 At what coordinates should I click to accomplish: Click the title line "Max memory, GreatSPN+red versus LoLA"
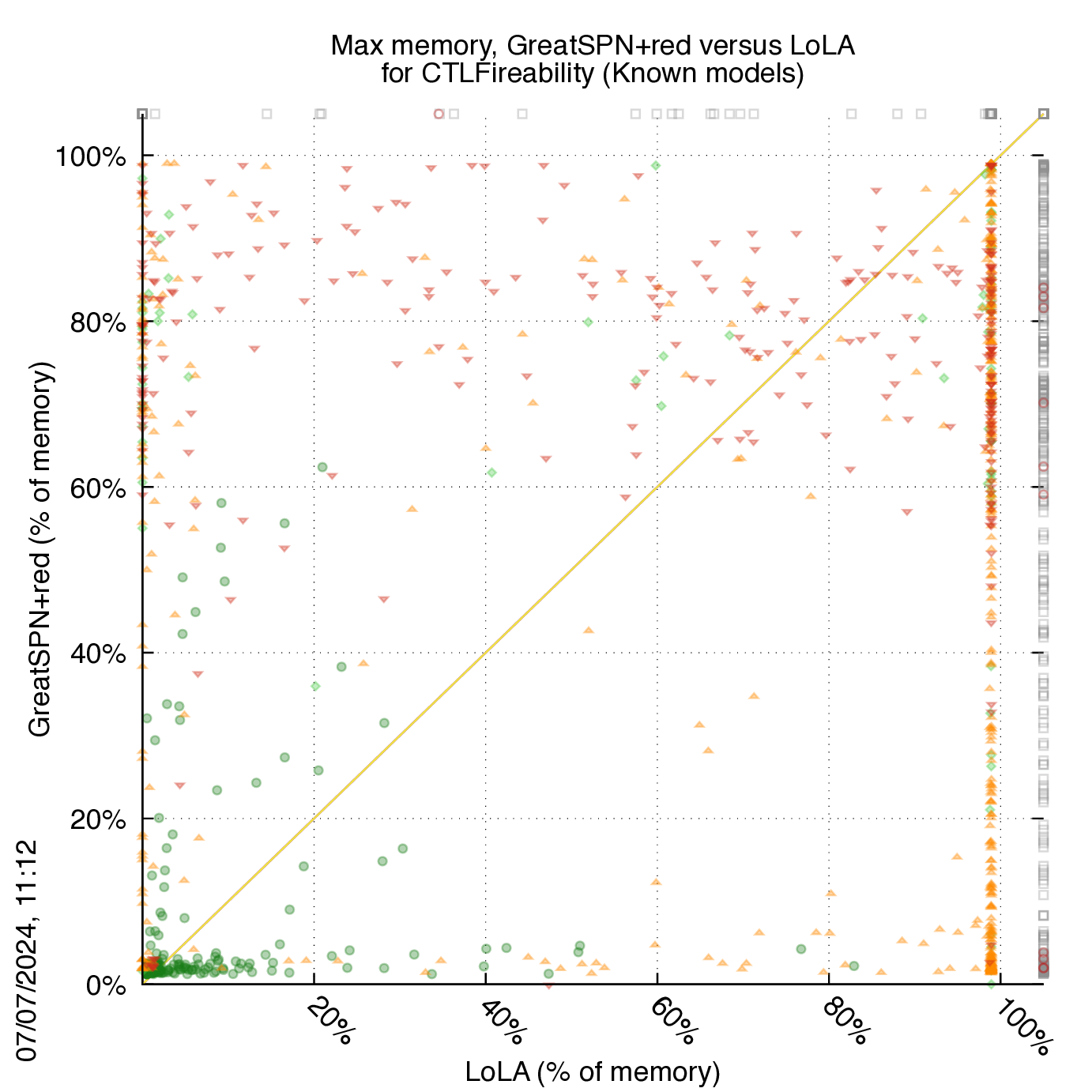(593, 46)
